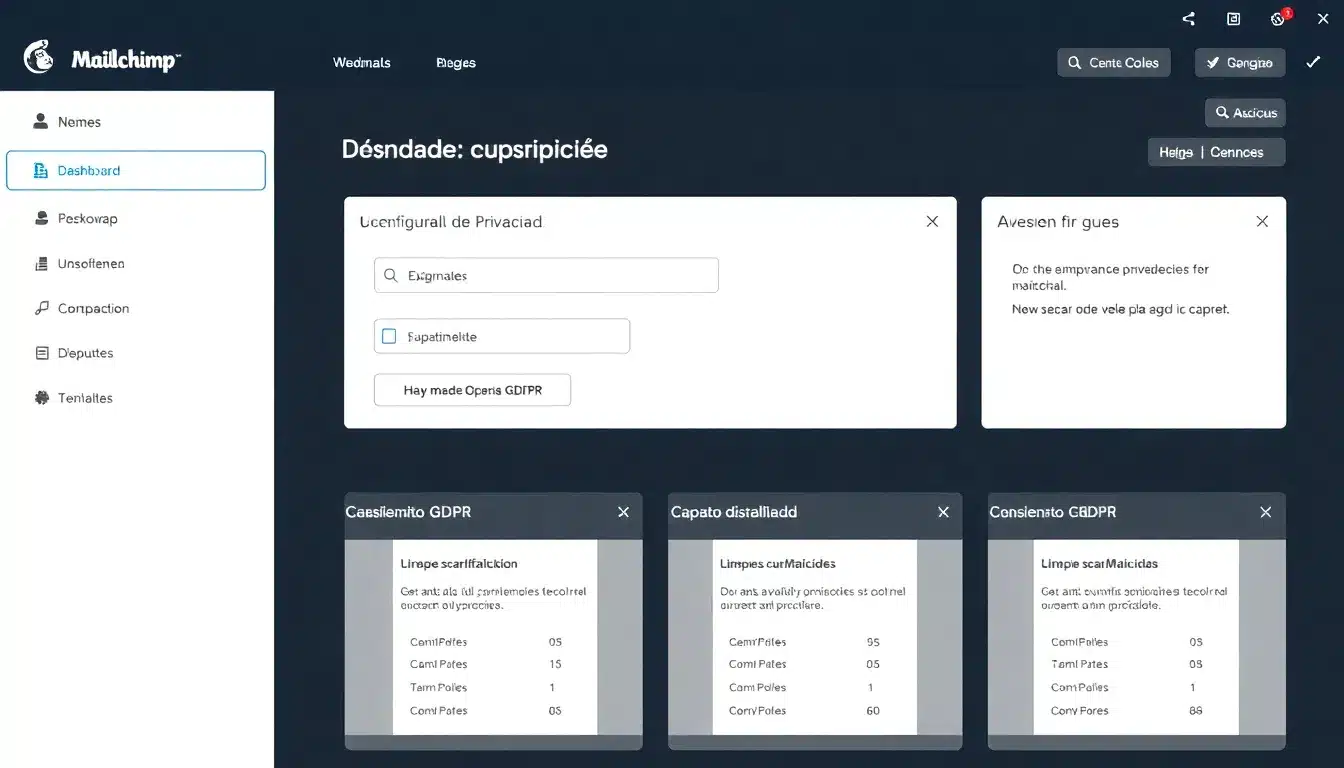1344x768 pixels.
Task: Switch to the Wedmals tab
Action: tap(361, 62)
